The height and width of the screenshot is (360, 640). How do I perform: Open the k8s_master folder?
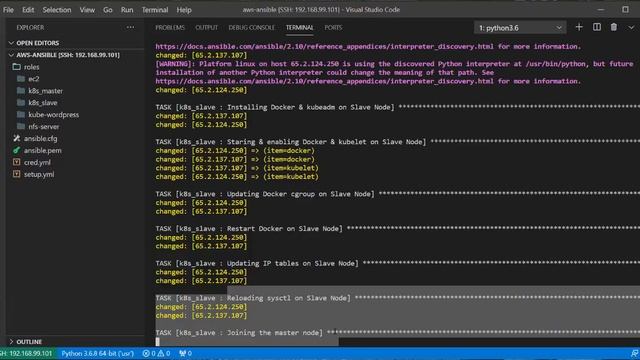tap(45, 91)
